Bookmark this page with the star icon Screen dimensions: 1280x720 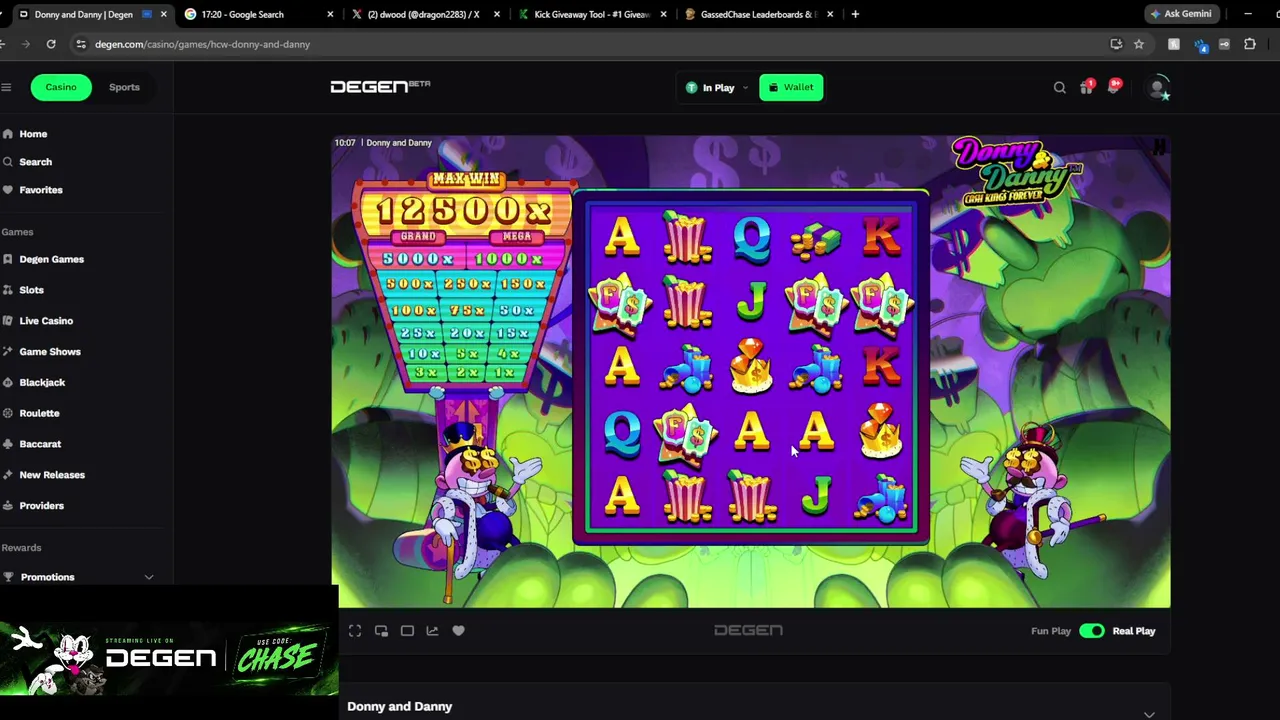click(1139, 44)
